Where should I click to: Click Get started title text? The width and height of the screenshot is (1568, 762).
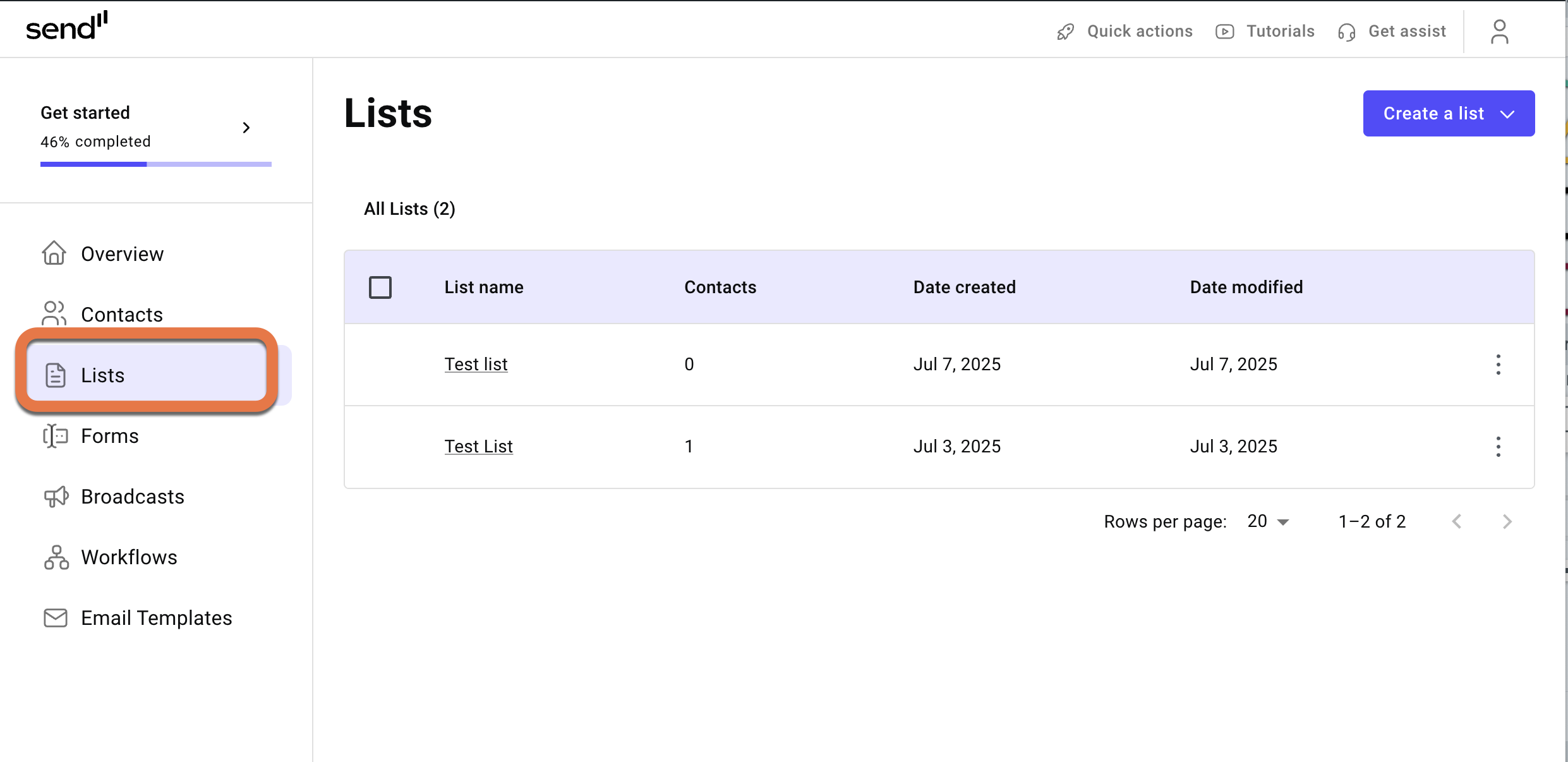click(85, 112)
